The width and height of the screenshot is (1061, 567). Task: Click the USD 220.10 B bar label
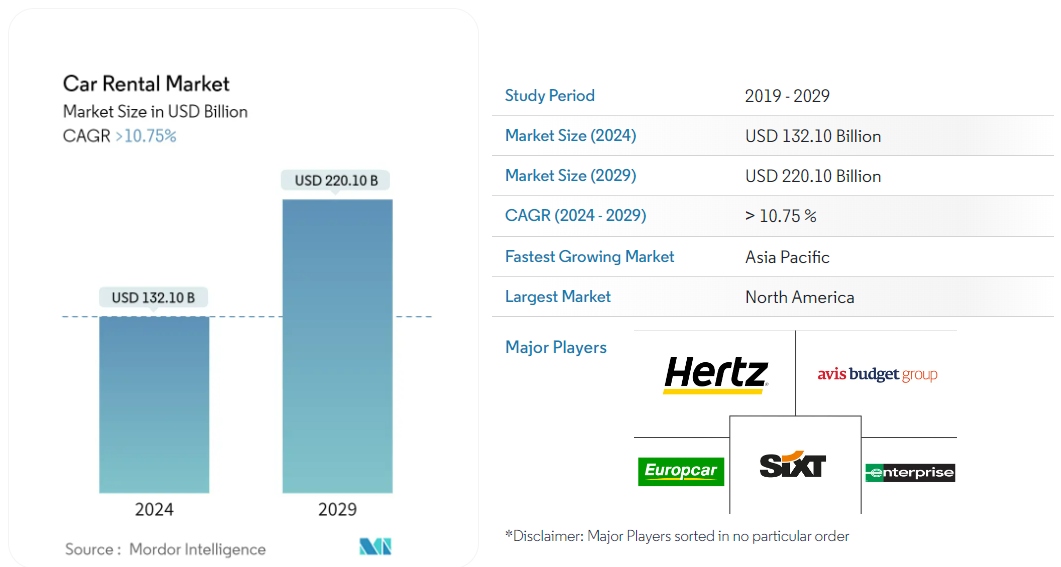(x=337, y=181)
